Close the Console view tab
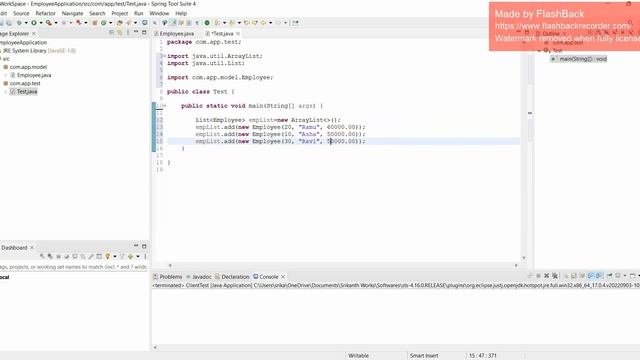 283,277
